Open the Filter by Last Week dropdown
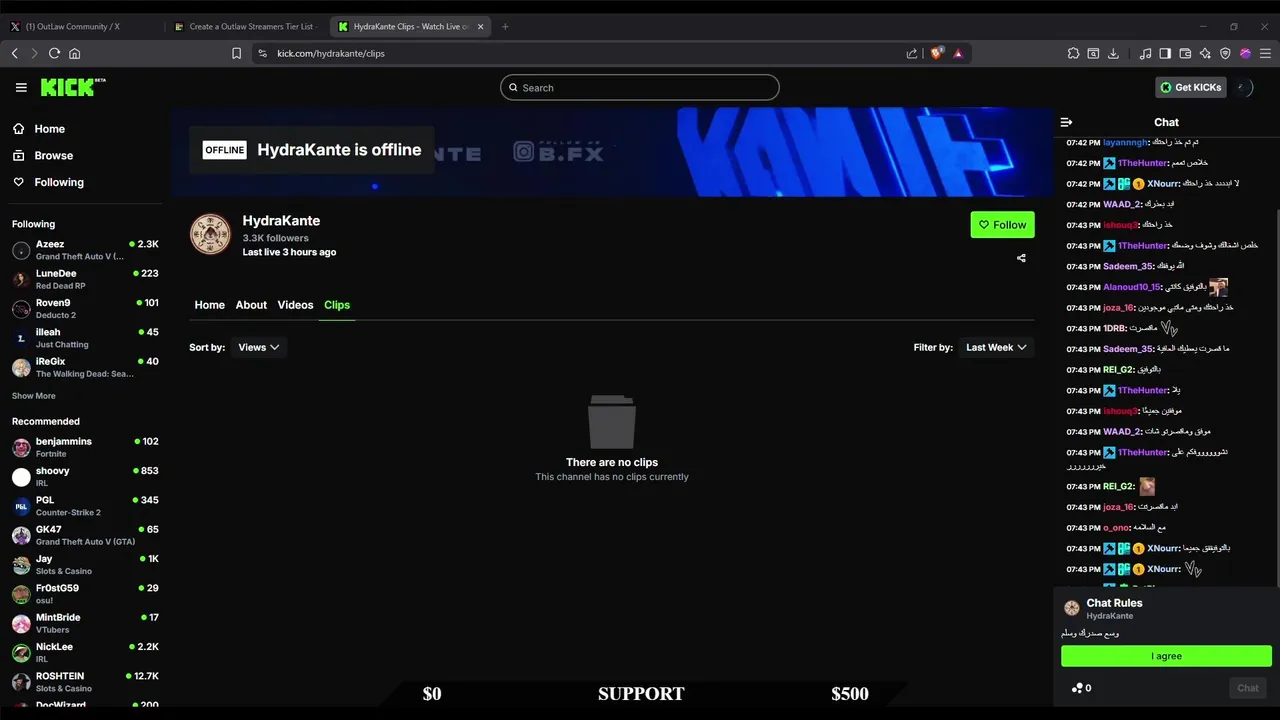This screenshot has width=1280, height=720. point(996,347)
